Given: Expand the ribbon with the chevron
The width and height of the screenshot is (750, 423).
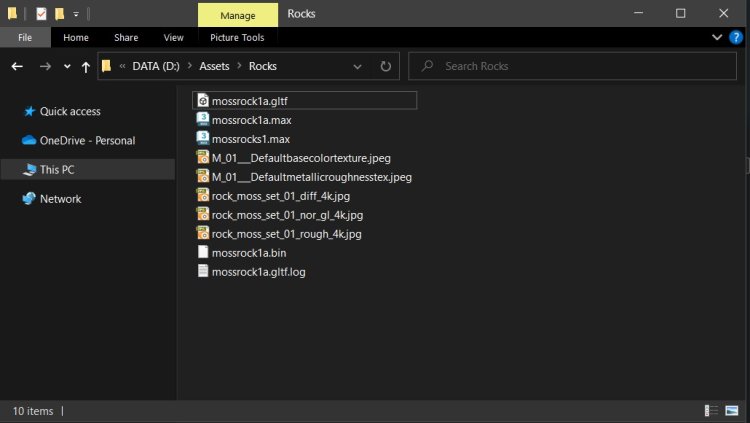Looking at the screenshot, I should point(717,37).
